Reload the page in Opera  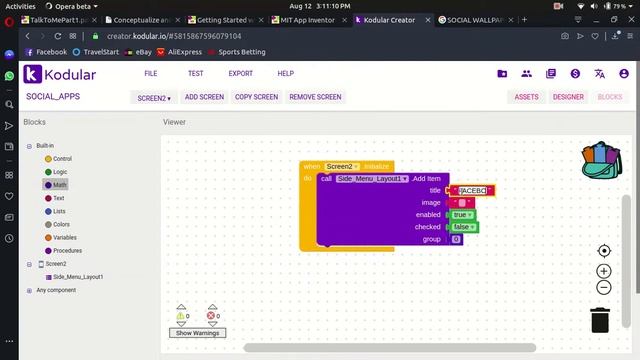tap(58, 36)
